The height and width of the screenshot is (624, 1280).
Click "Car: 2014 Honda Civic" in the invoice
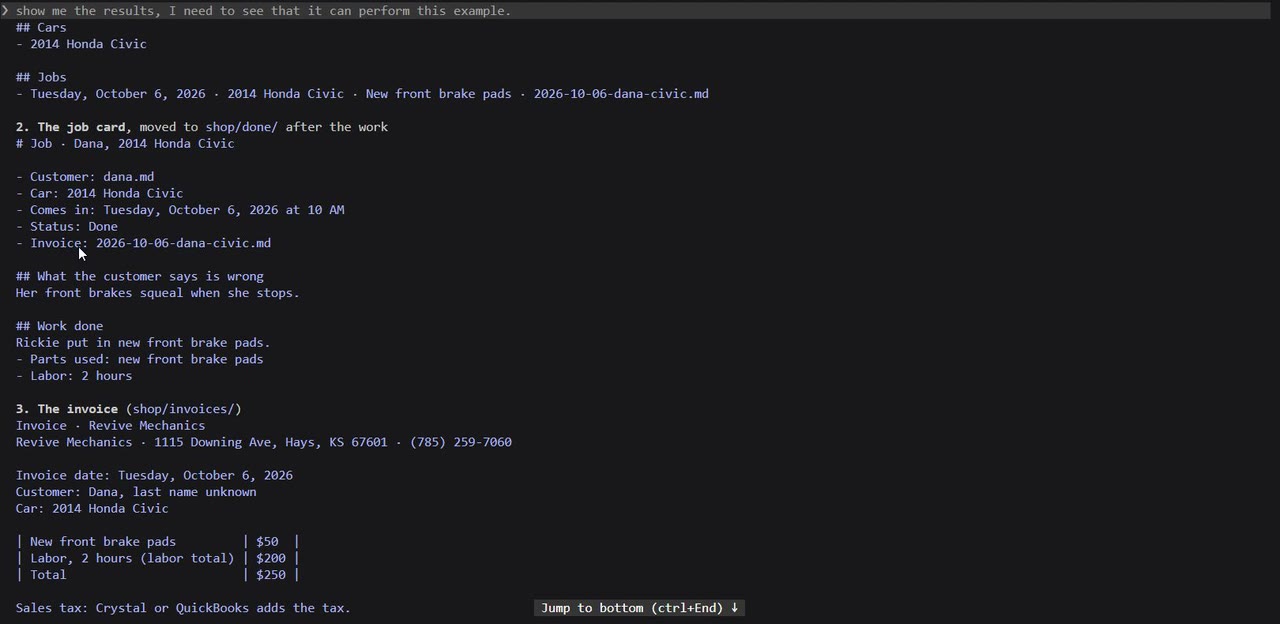tap(92, 508)
